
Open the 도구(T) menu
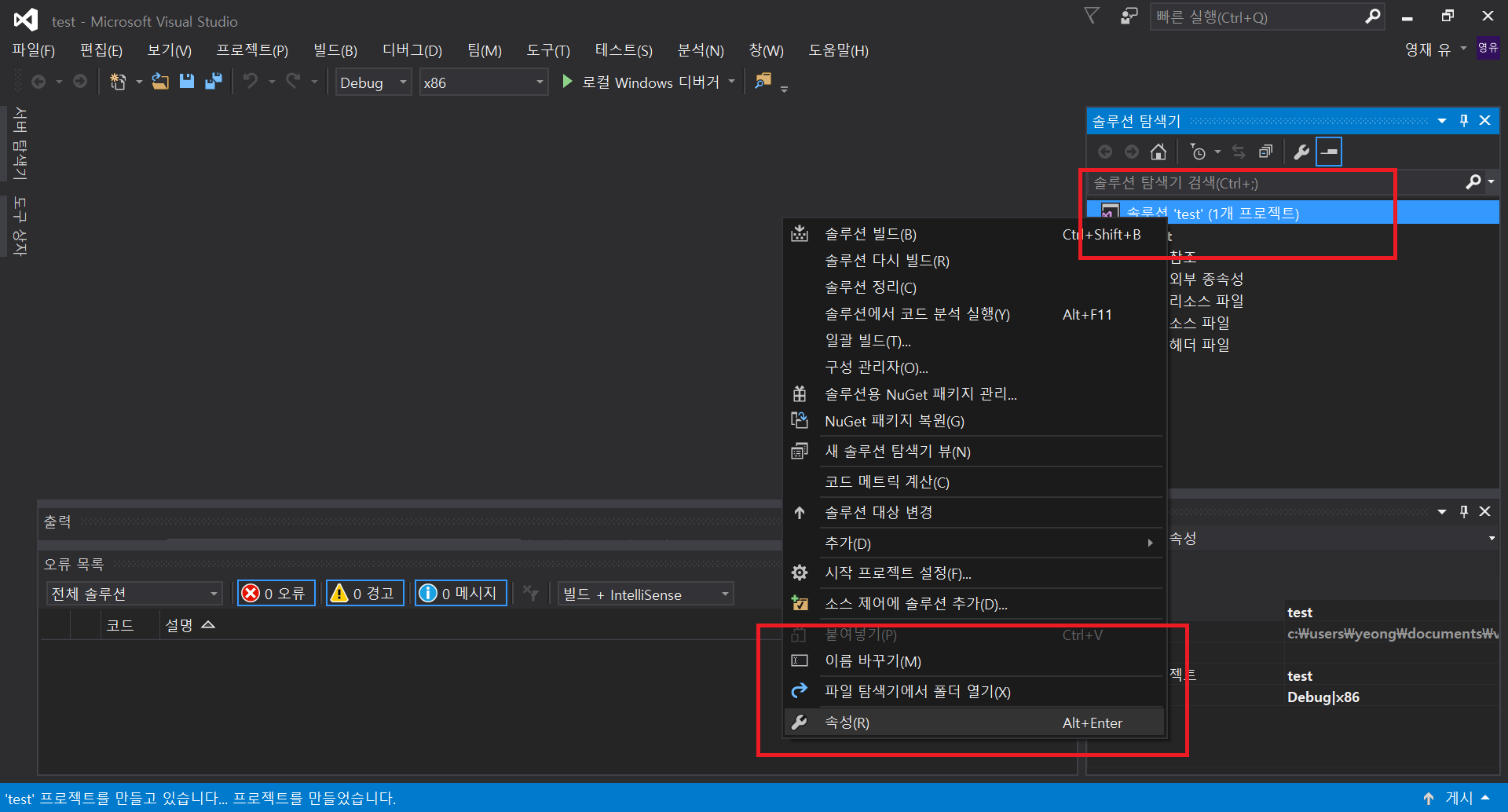coord(548,50)
